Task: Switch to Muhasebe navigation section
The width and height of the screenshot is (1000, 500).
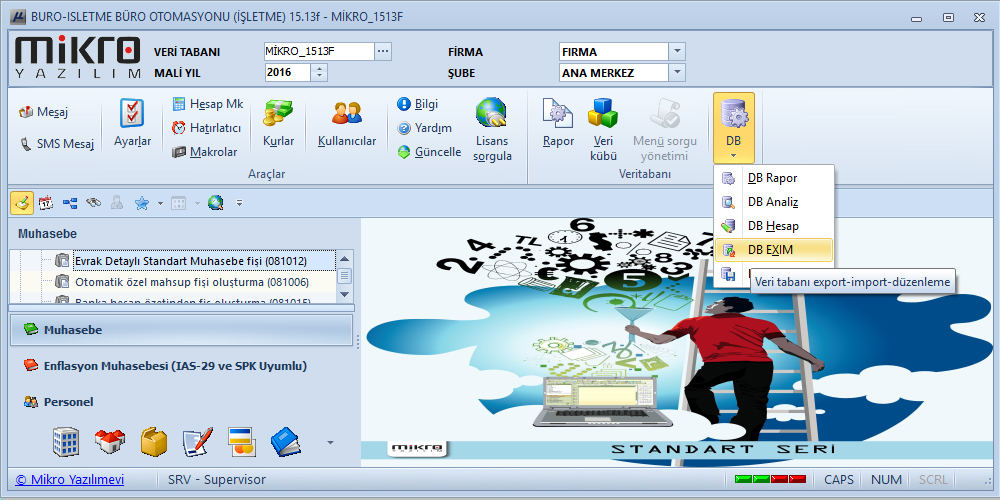Action: tap(181, 330)
